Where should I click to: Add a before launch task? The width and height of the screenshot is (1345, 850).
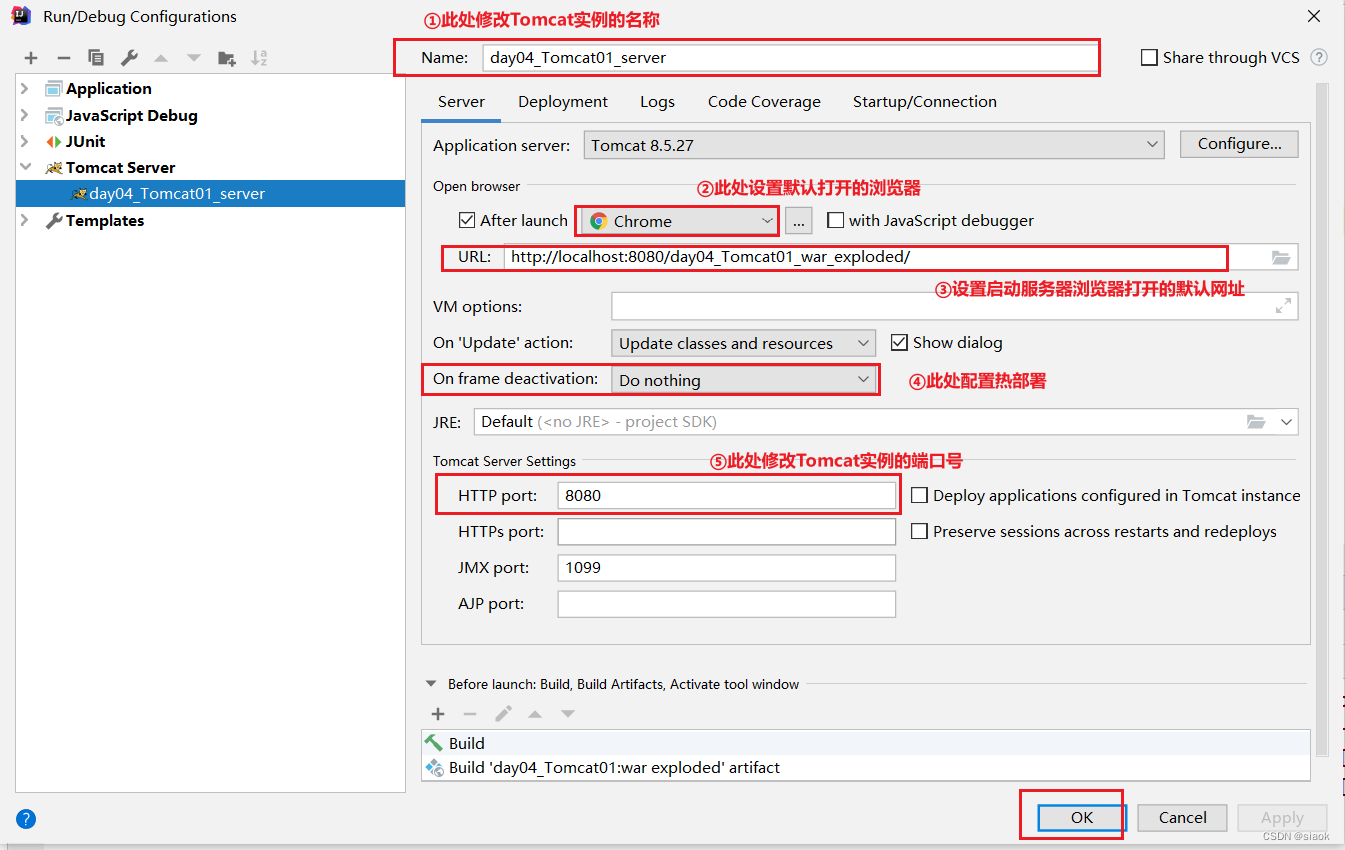click(x=437, y=714)
